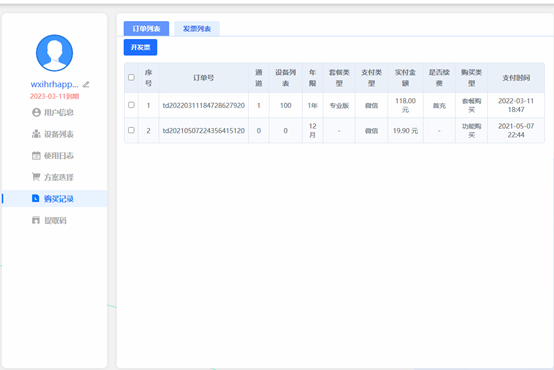Screen dimensions: 554x370
Task: Check the box for order row 1
Action: [x=131, y=105]
